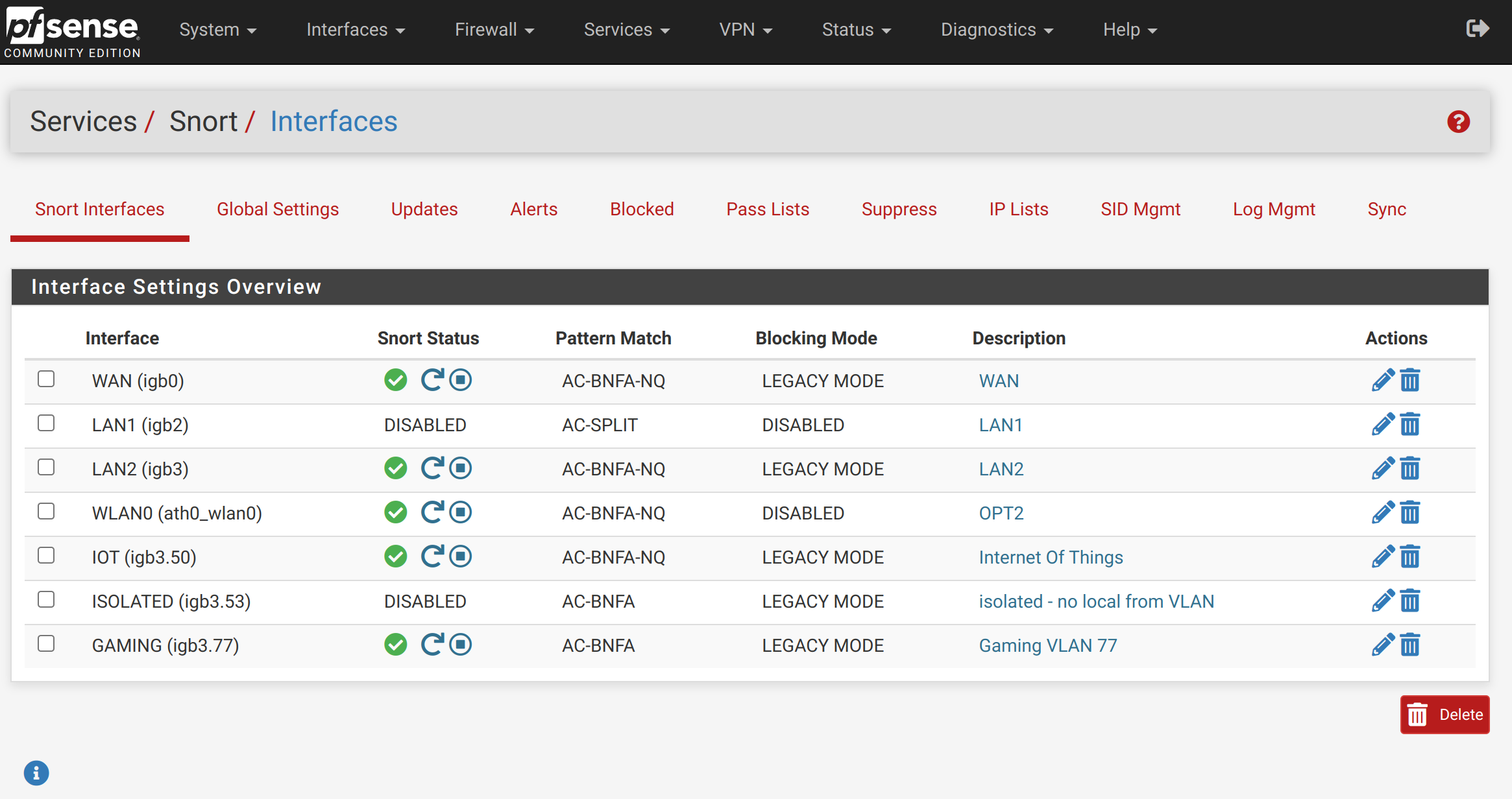Stop Snort on GAMING interface
Viewport: 1512px width, 799px height.
coord(461,644)
